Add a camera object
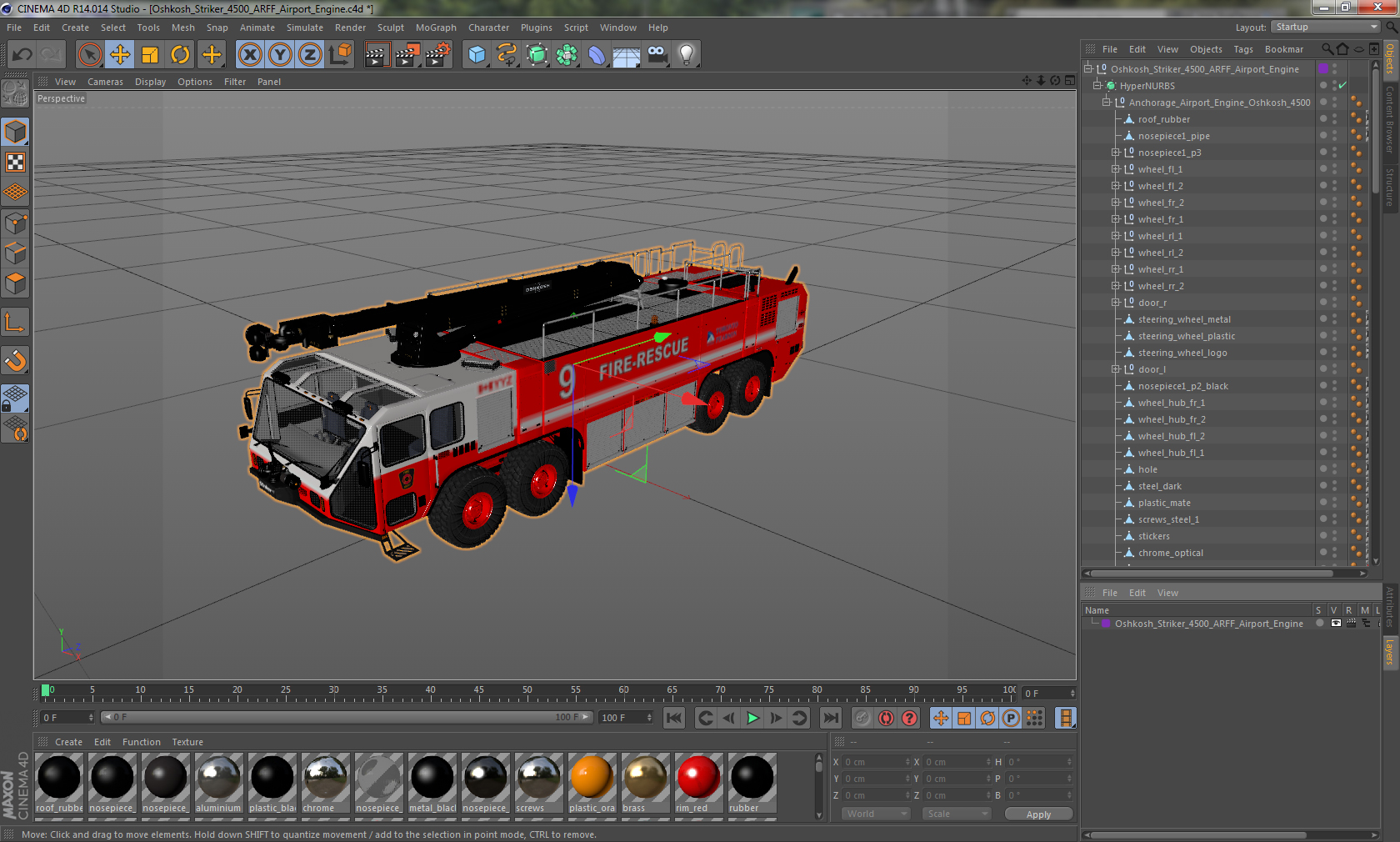1400x842 pixels. 657,55
